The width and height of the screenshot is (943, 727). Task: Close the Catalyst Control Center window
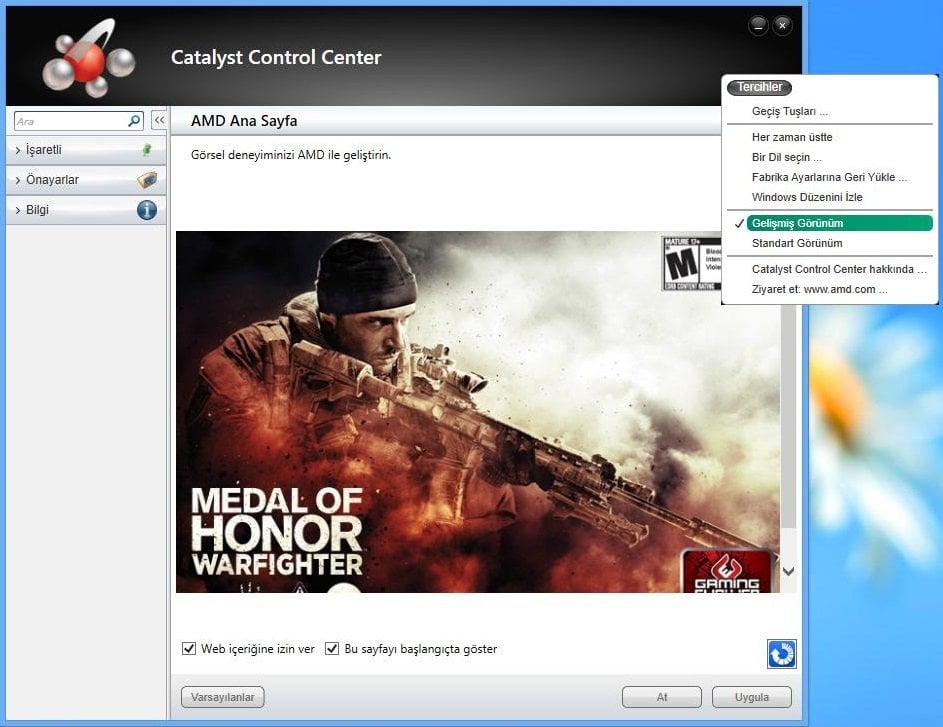[x=782, y=25]
